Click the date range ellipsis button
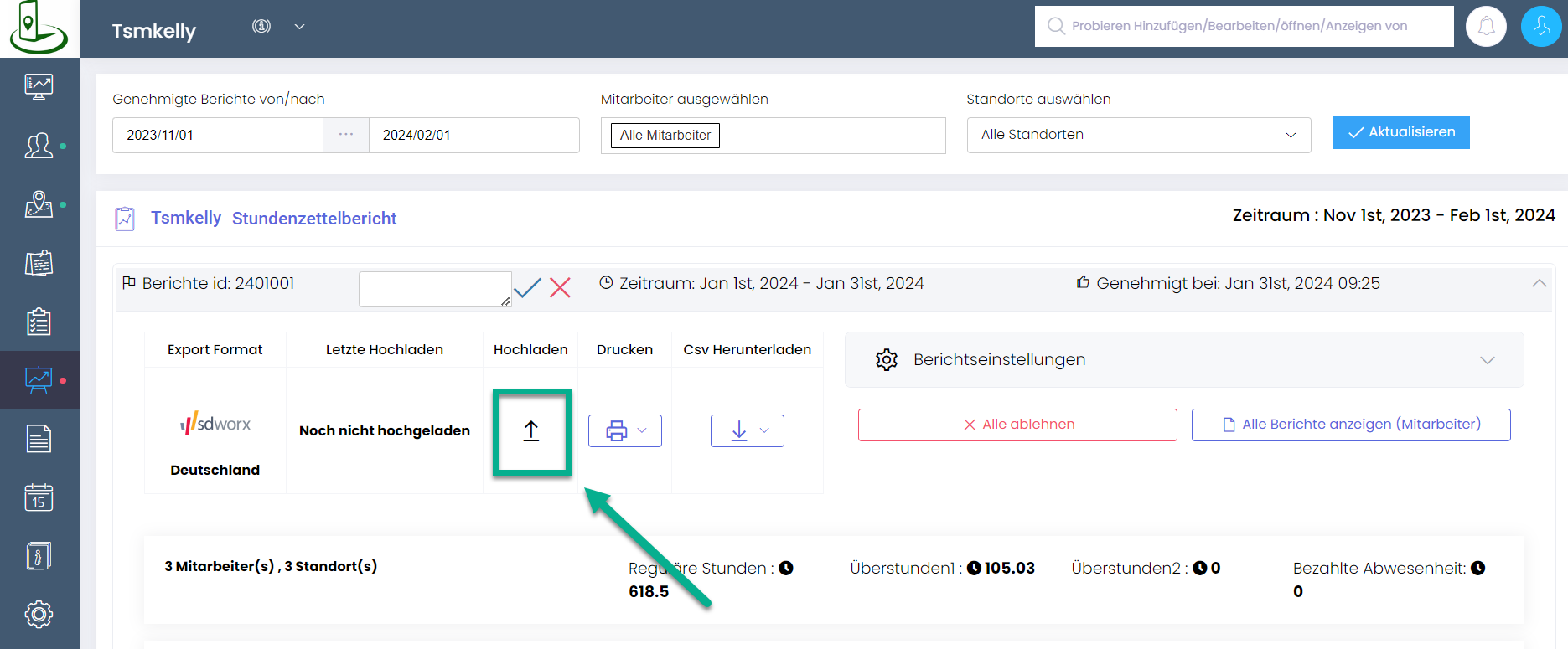 pos(346,135)
